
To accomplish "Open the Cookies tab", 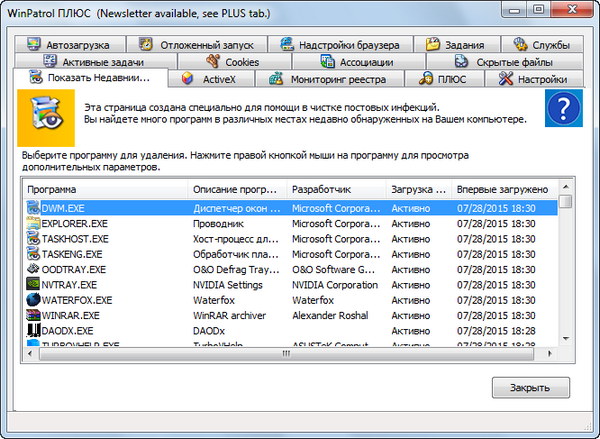I will [x=232, y=62].
